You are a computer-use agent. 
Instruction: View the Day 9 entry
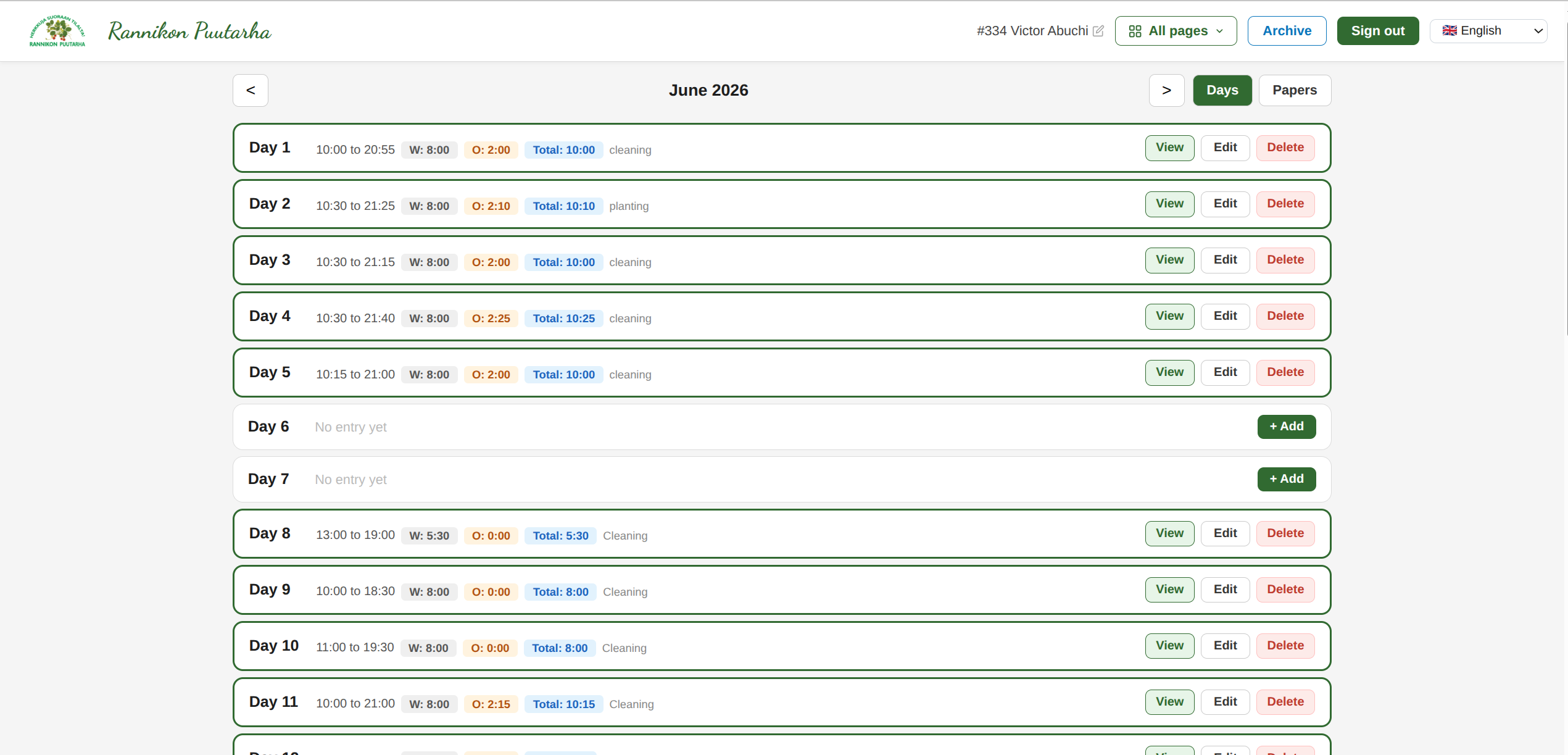tap(1169, 590)
